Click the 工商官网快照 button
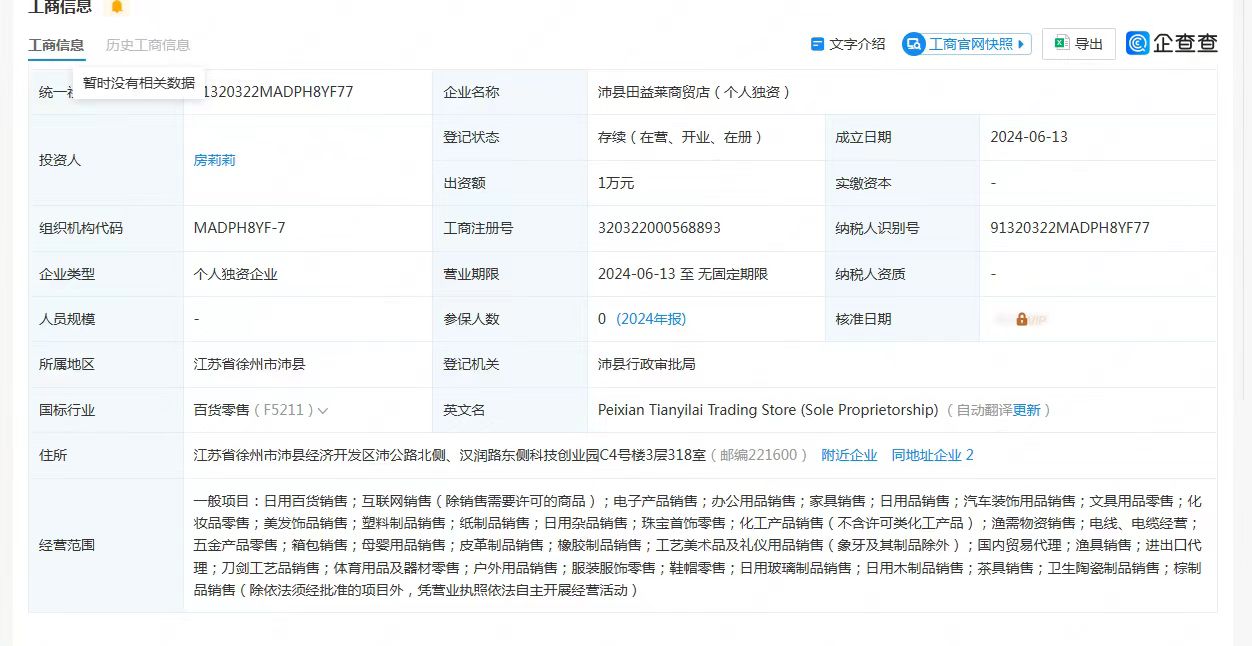 coord(966,43)
